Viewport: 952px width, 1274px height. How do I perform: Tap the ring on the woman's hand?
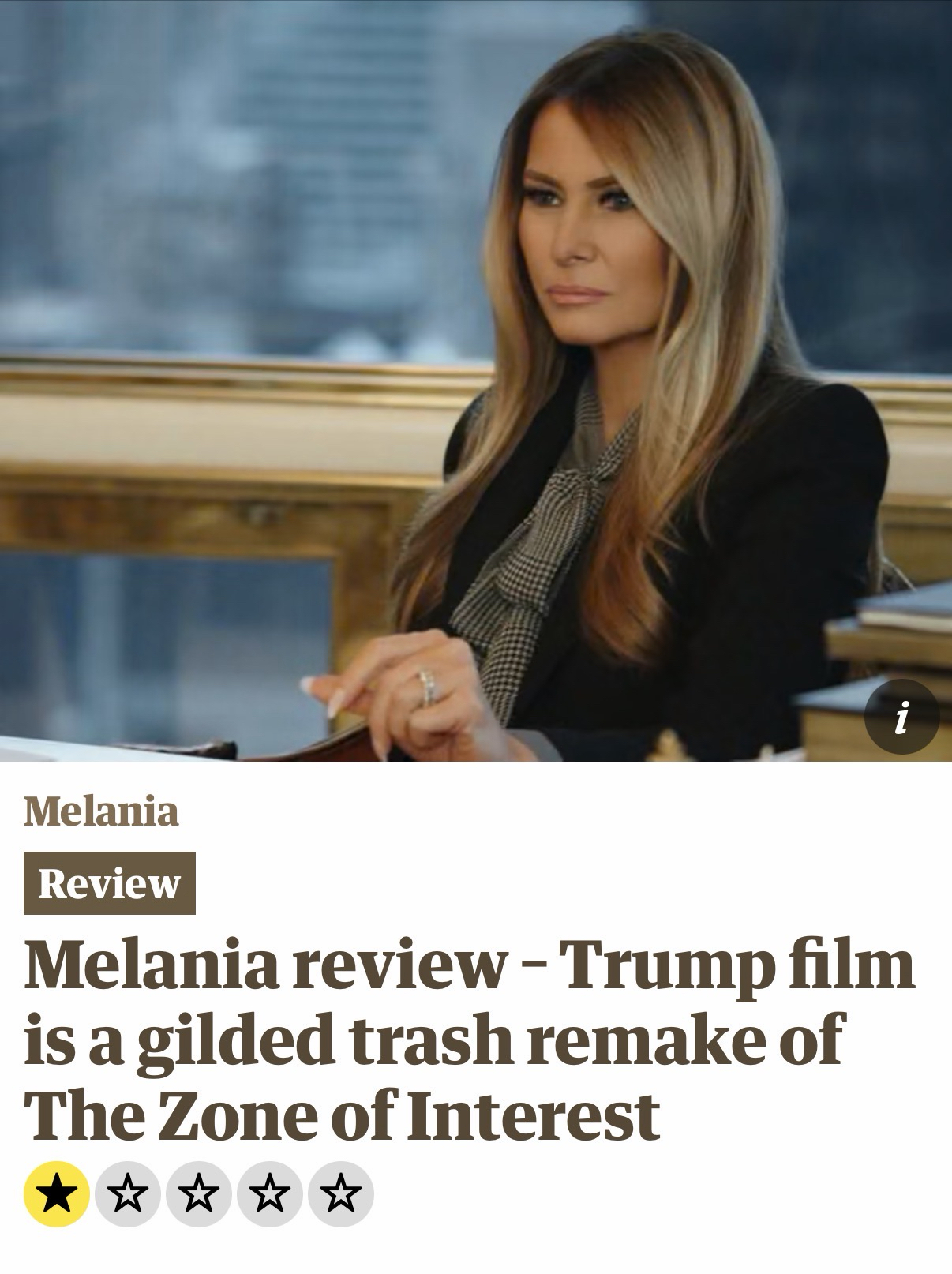click(427, 685)
